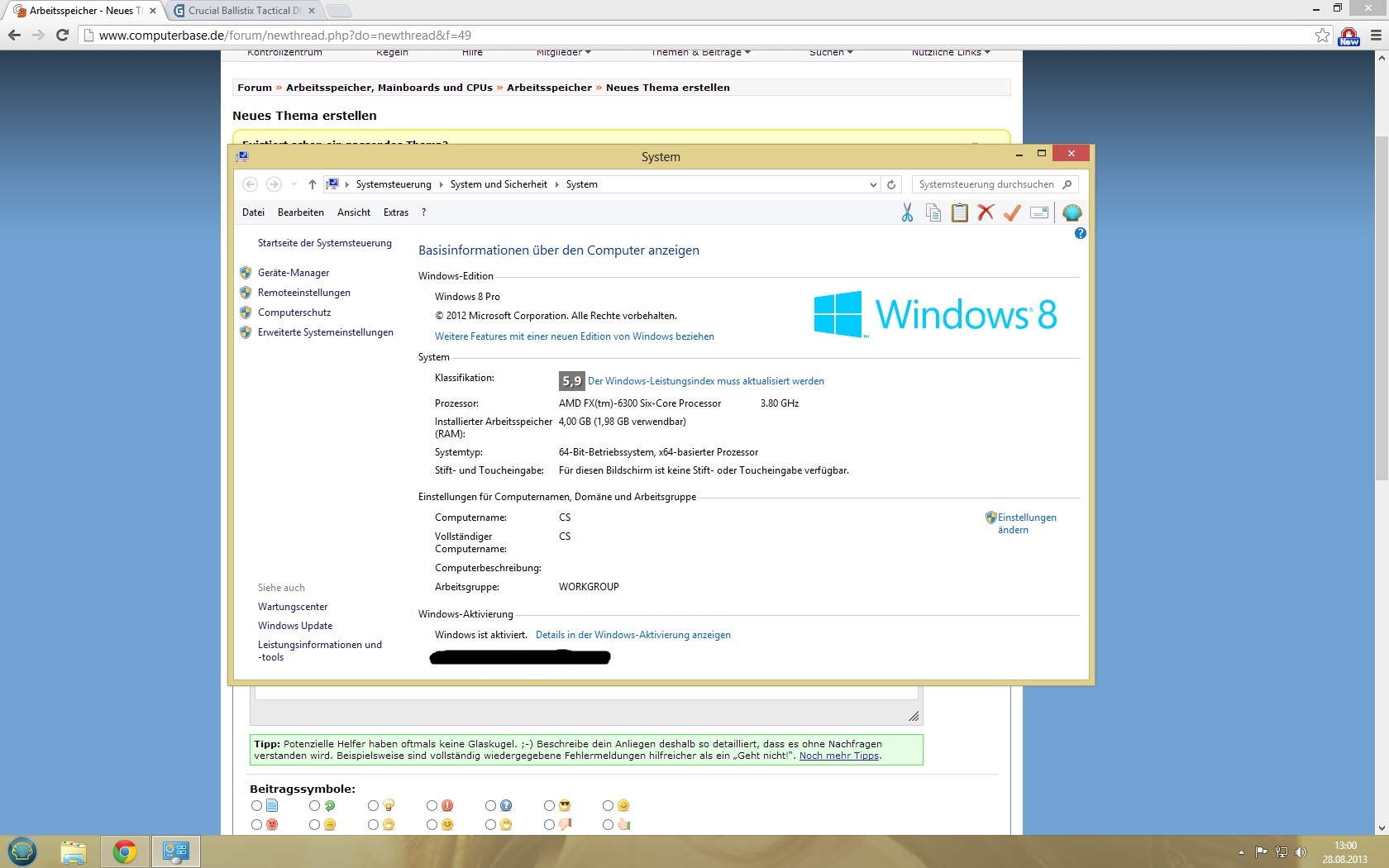Select the document post symbol radio button
The height and width of the screenshot is (868, 1389).
coord(256,805)
